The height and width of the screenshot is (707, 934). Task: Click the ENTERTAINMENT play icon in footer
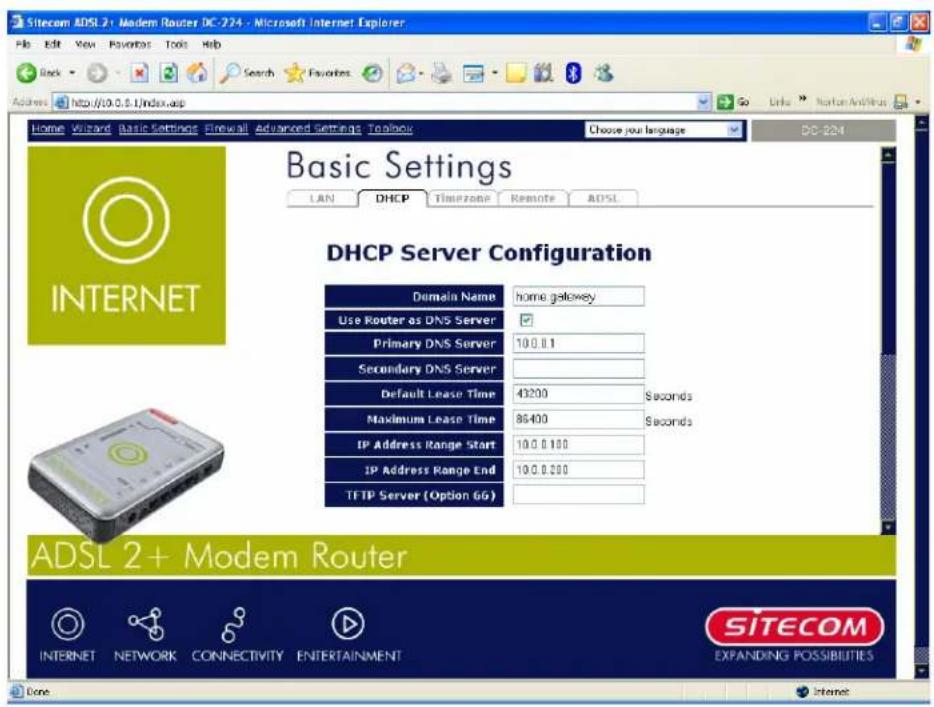coord(348,624)
